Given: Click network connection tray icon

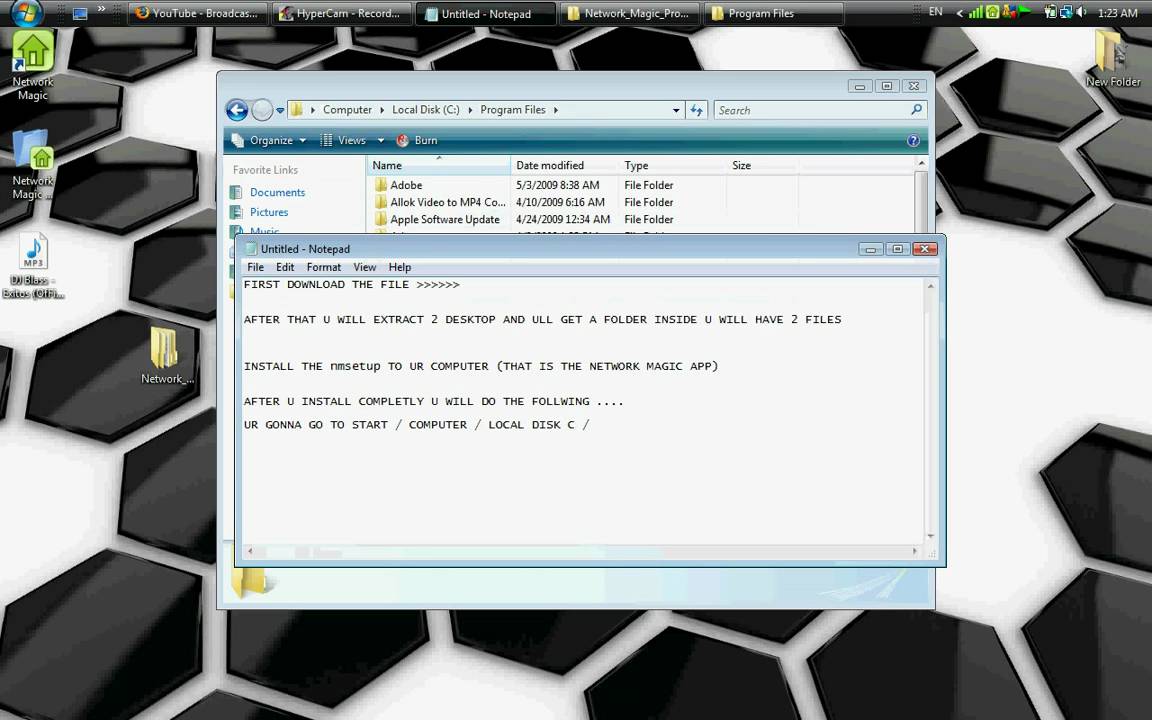Looking at the screenshot, I should coord(1065,12).
